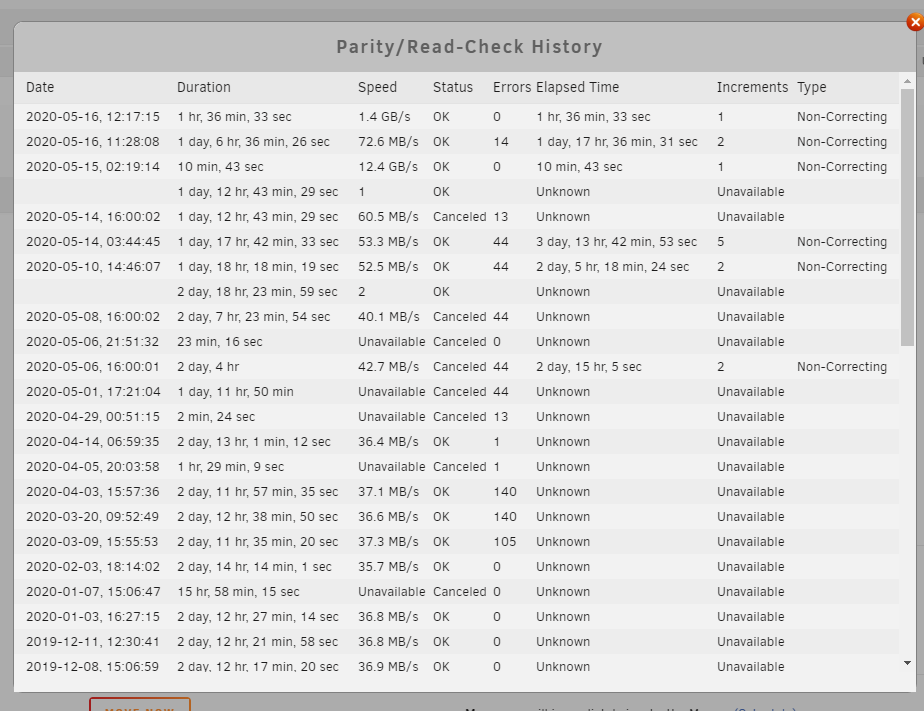The height and width of the screenshot is (711, 924).
Task: Select the date 2020-05-06, 21:51:32
Action: pyautogui.click(x=93, y=342)
